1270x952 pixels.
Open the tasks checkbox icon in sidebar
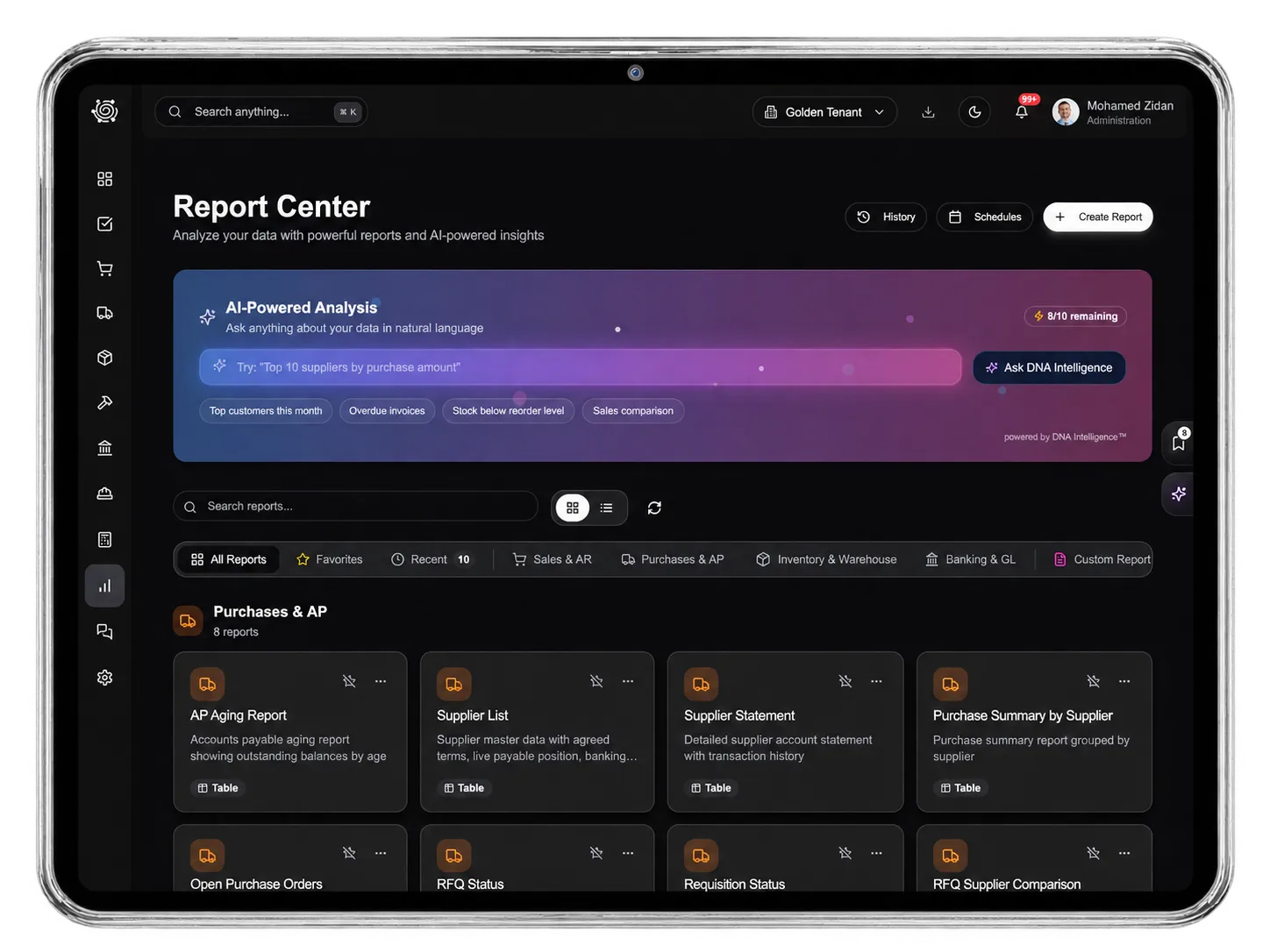tap(104, 224)
